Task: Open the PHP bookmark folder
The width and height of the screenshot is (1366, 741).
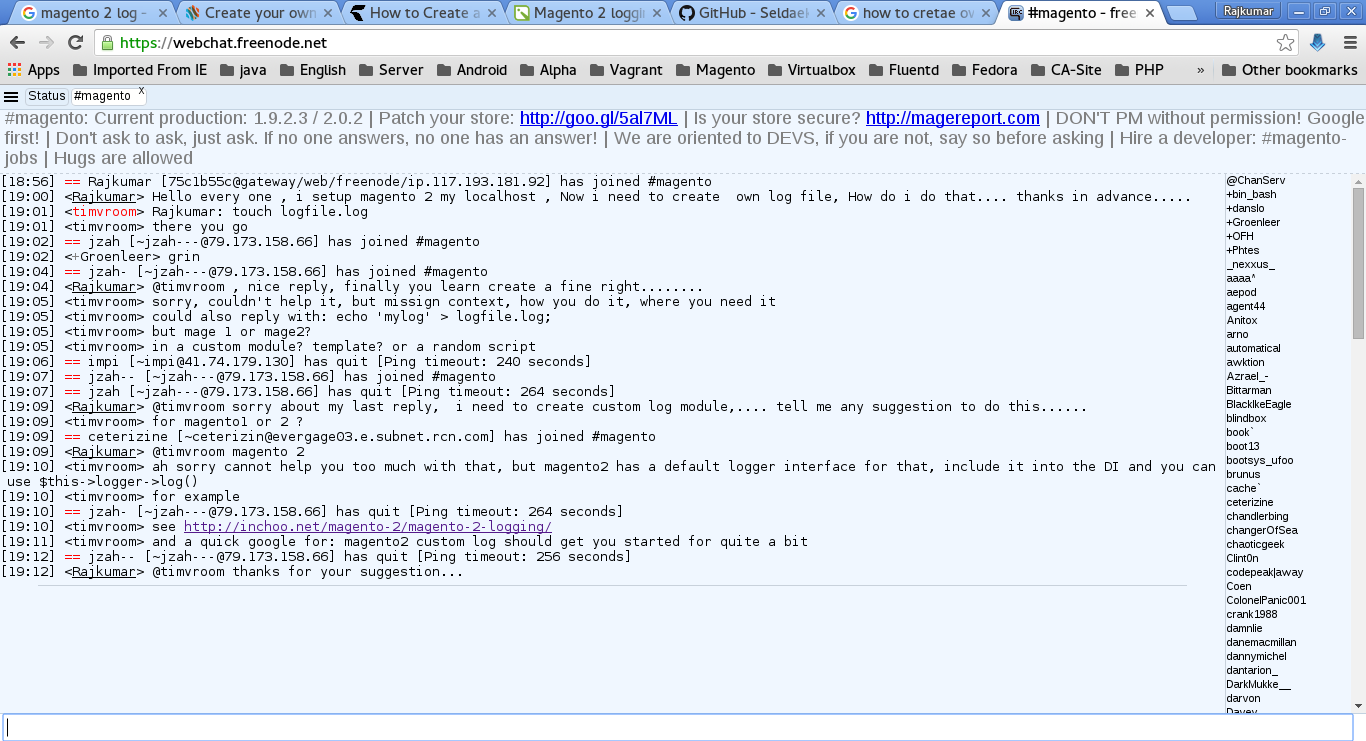Action: [x=1138, y=70]
